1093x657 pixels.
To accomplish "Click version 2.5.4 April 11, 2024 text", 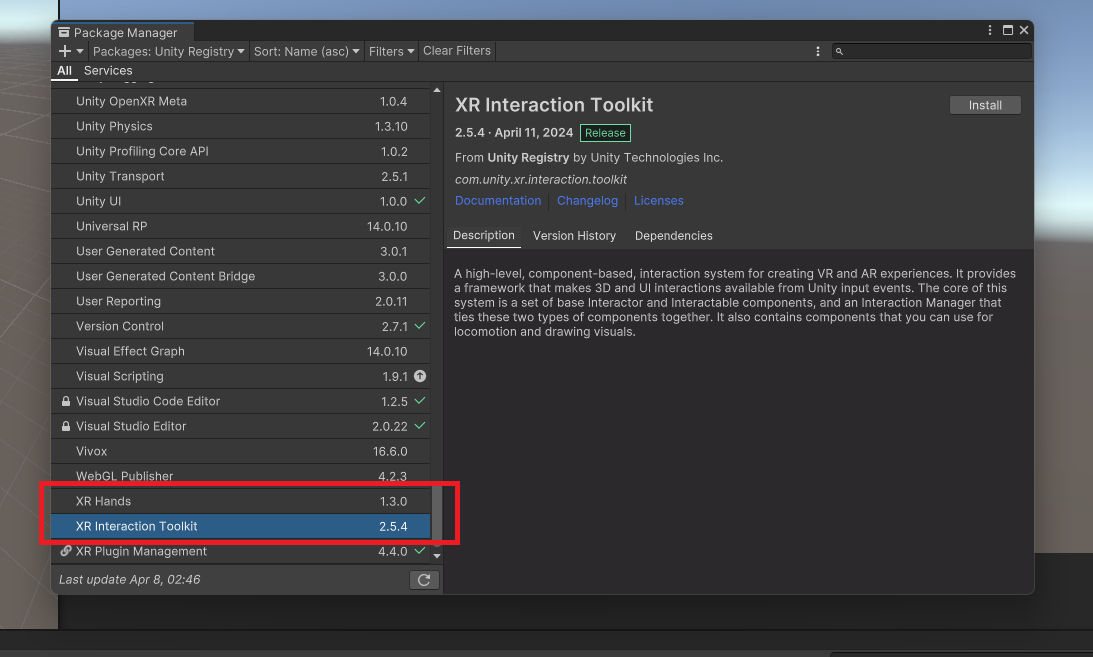I will [x=514, y=132].
